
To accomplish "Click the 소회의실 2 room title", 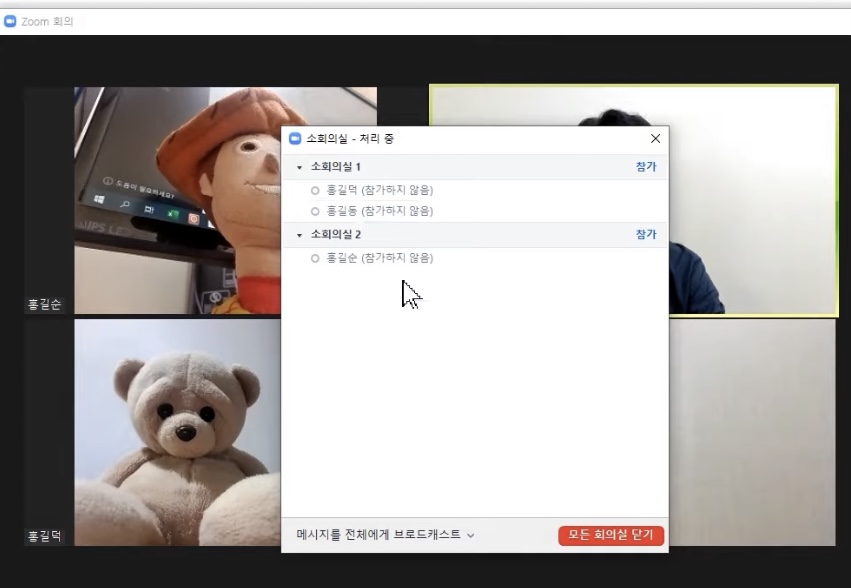I will coord(335,235).
